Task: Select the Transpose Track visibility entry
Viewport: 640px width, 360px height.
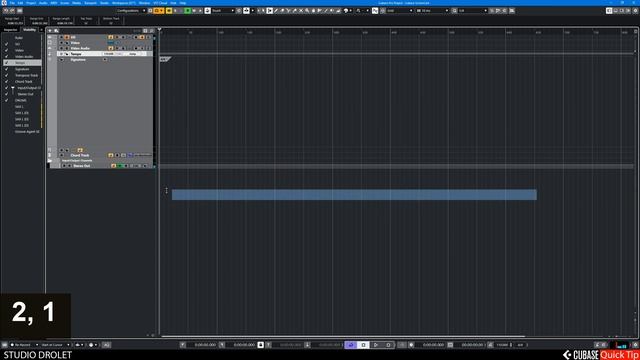Action: tap(26, 76)
